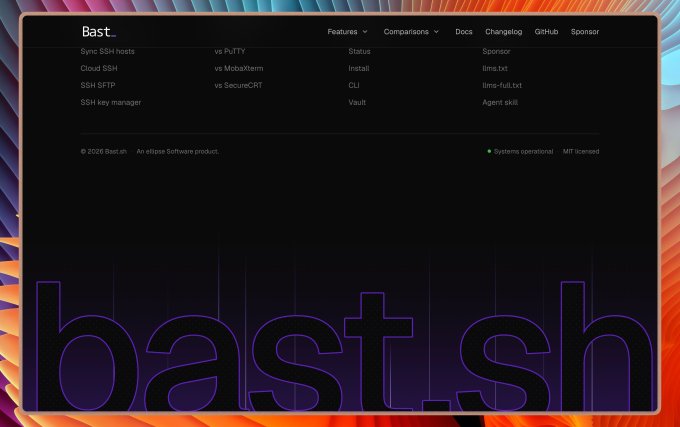Go to GitHub from the navbar
This screenshot has height=427, width=680.
click(546, 32)
